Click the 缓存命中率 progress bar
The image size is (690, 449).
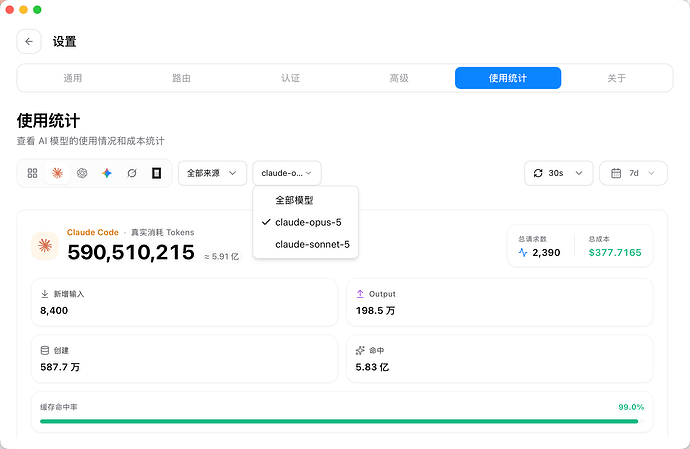coord(342,421)
